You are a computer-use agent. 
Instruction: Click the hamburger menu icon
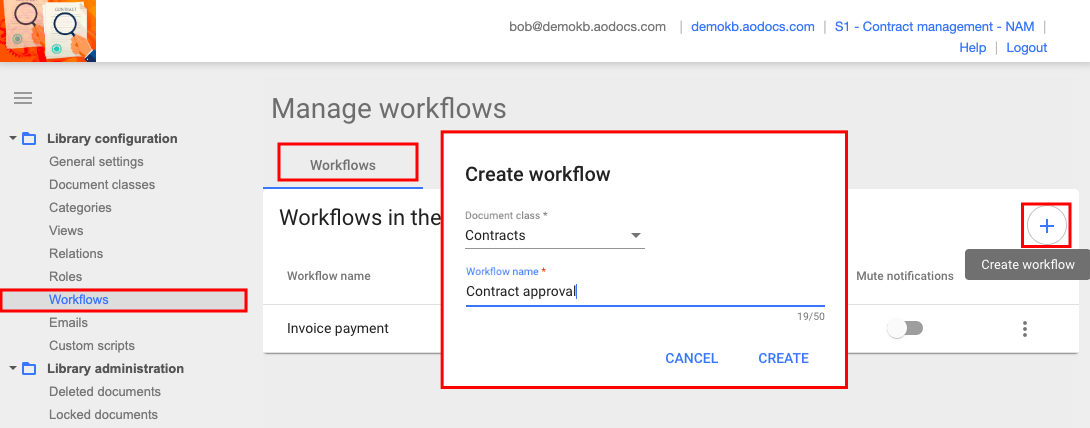coord(22,98)
